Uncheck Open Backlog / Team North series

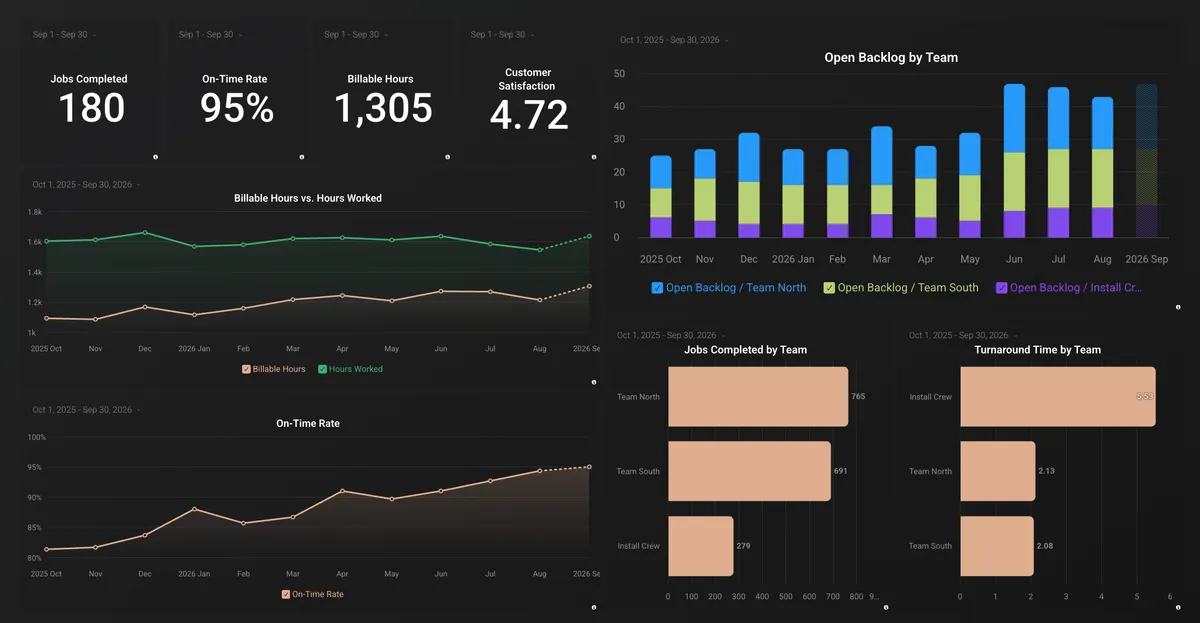pos(657,288)
